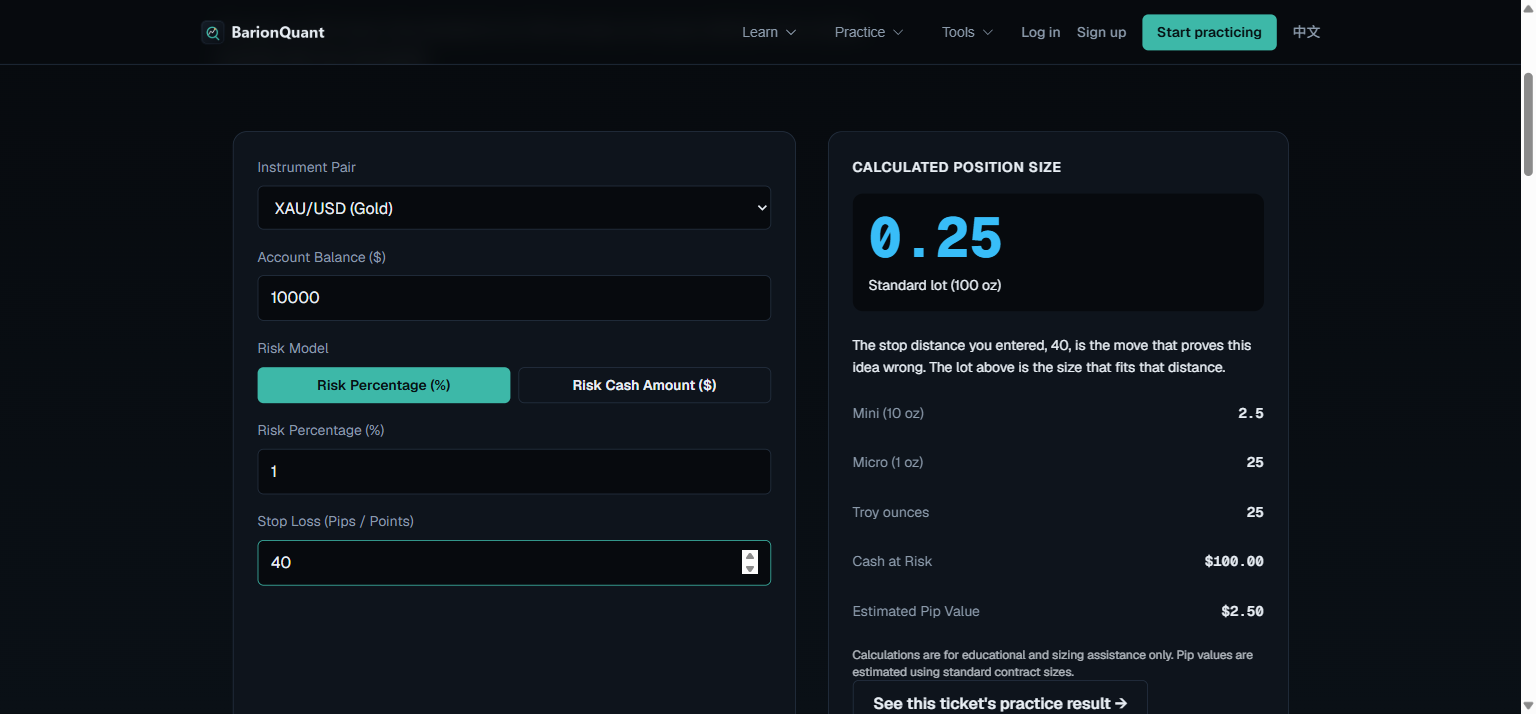The height and width of the screenshot is (714, 1536).
Task: Expand the Learn menu
Action: (x=769, y=32)
